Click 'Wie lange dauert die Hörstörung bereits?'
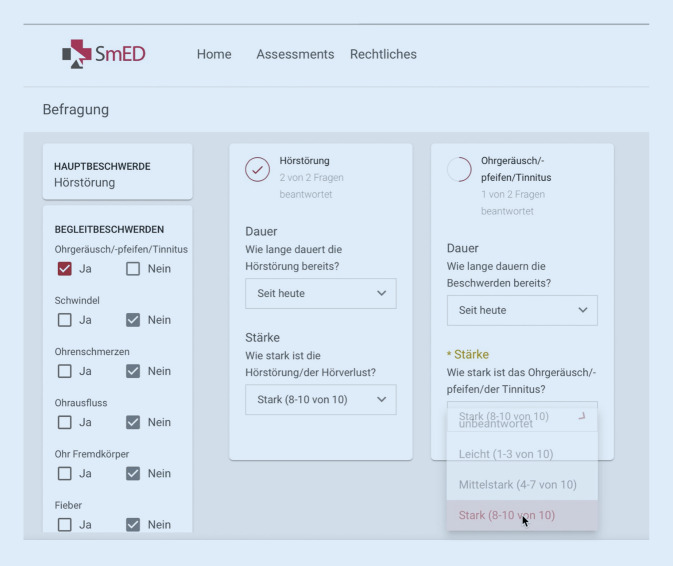 (294, 258)
